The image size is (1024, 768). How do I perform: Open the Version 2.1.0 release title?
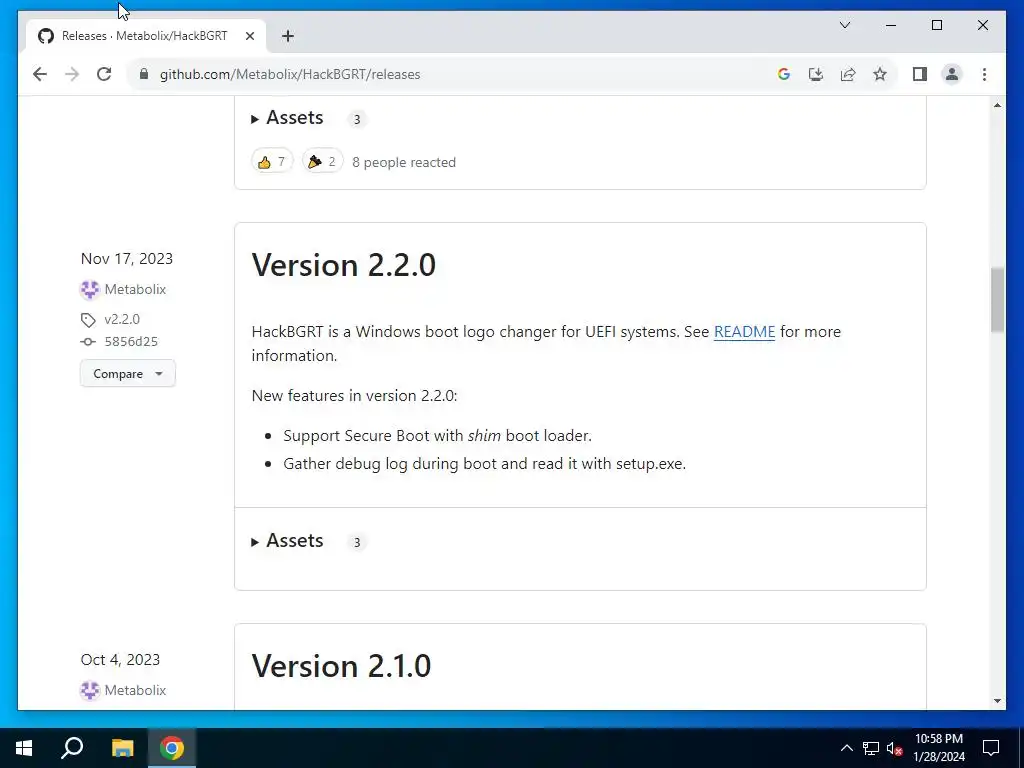342,666
